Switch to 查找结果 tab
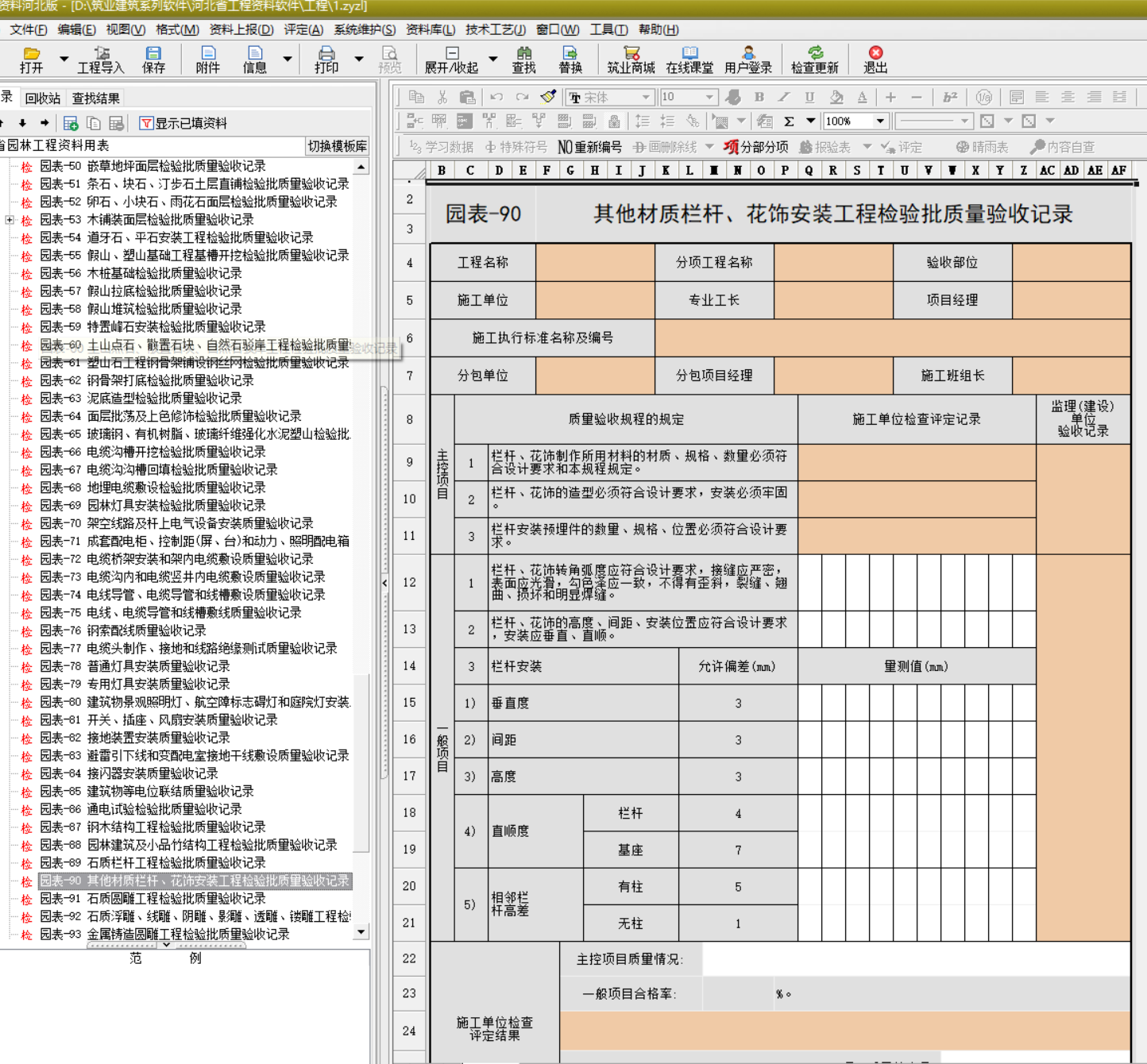Viewport: 1147px width, 1064px height. (x=95, y=98)
